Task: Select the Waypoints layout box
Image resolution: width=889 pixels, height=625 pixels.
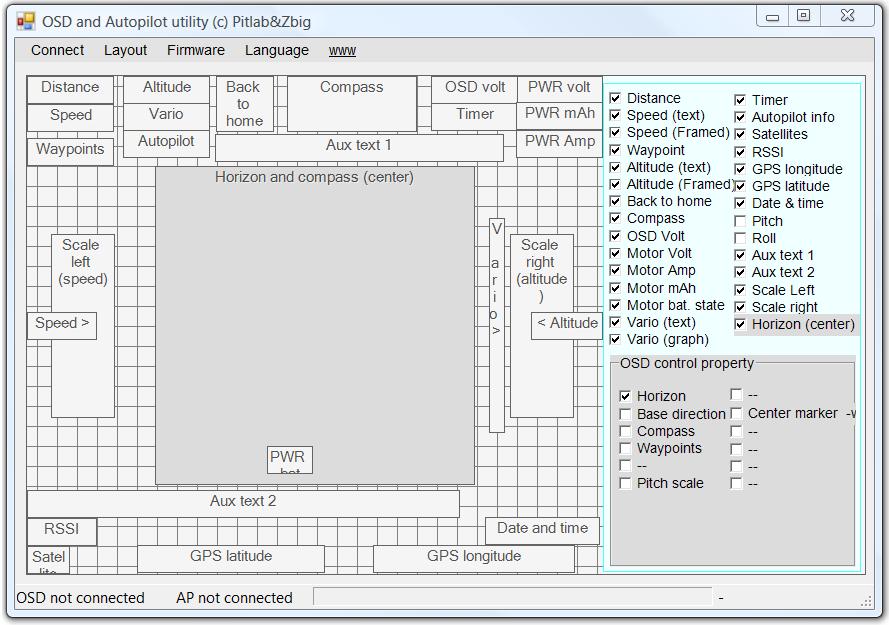Action: pyautogui.click(x=70, y=152)
